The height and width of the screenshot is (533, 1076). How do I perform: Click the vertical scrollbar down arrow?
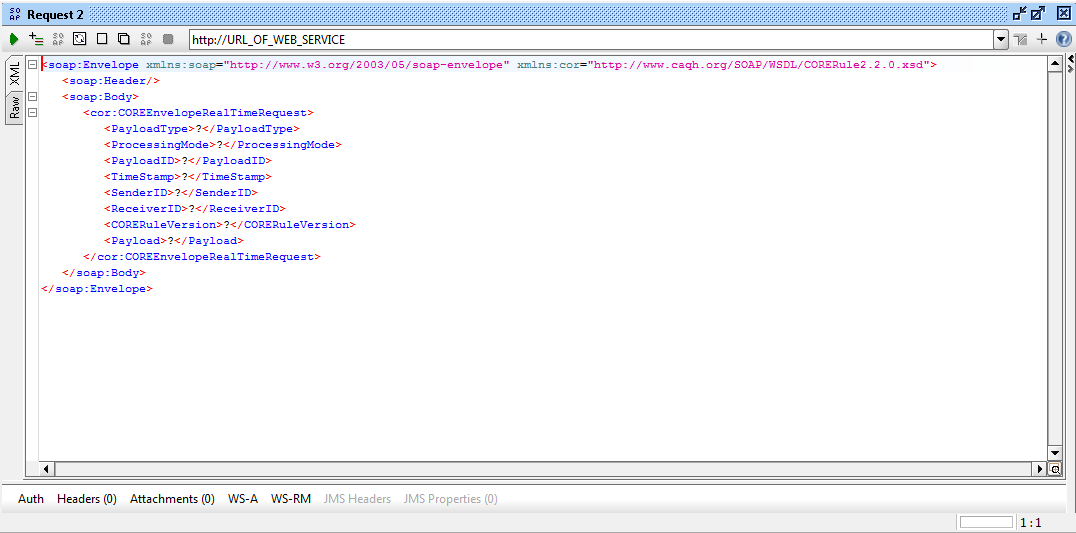coord(1054,453)
